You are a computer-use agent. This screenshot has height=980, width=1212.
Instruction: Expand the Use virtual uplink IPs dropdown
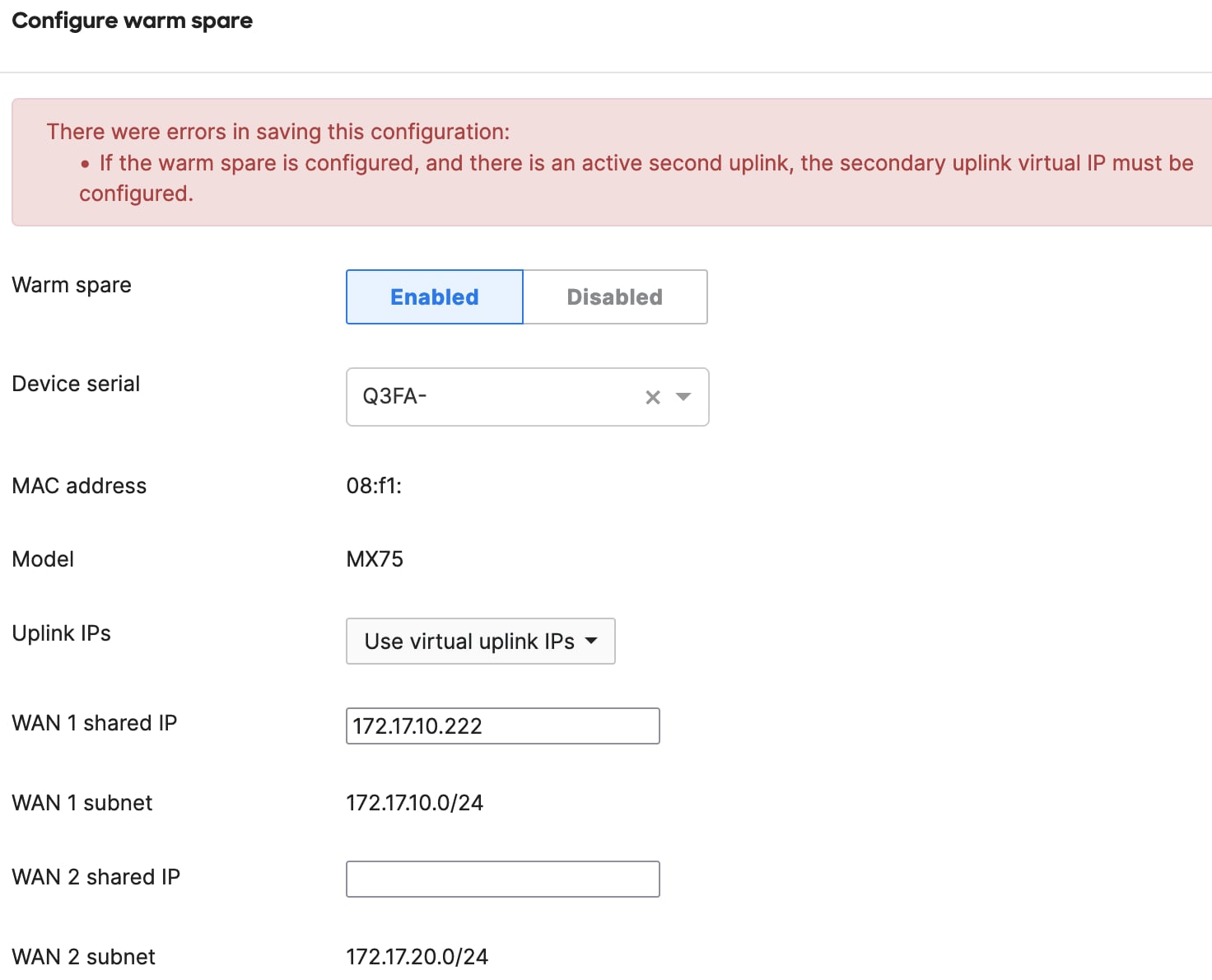pos(481,642)
